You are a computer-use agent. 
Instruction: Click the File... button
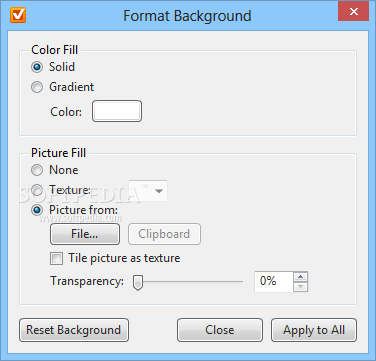(x=85, y=234)
